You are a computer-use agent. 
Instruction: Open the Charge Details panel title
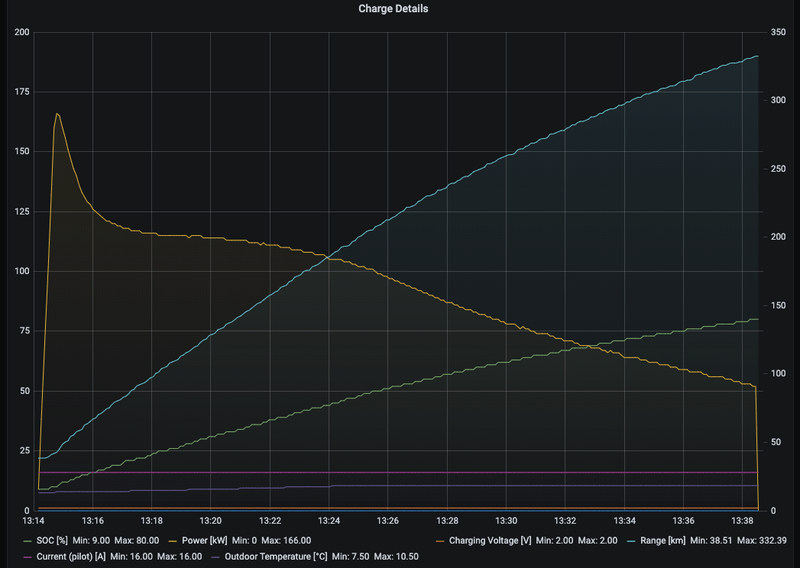click(x=393, y=9)
